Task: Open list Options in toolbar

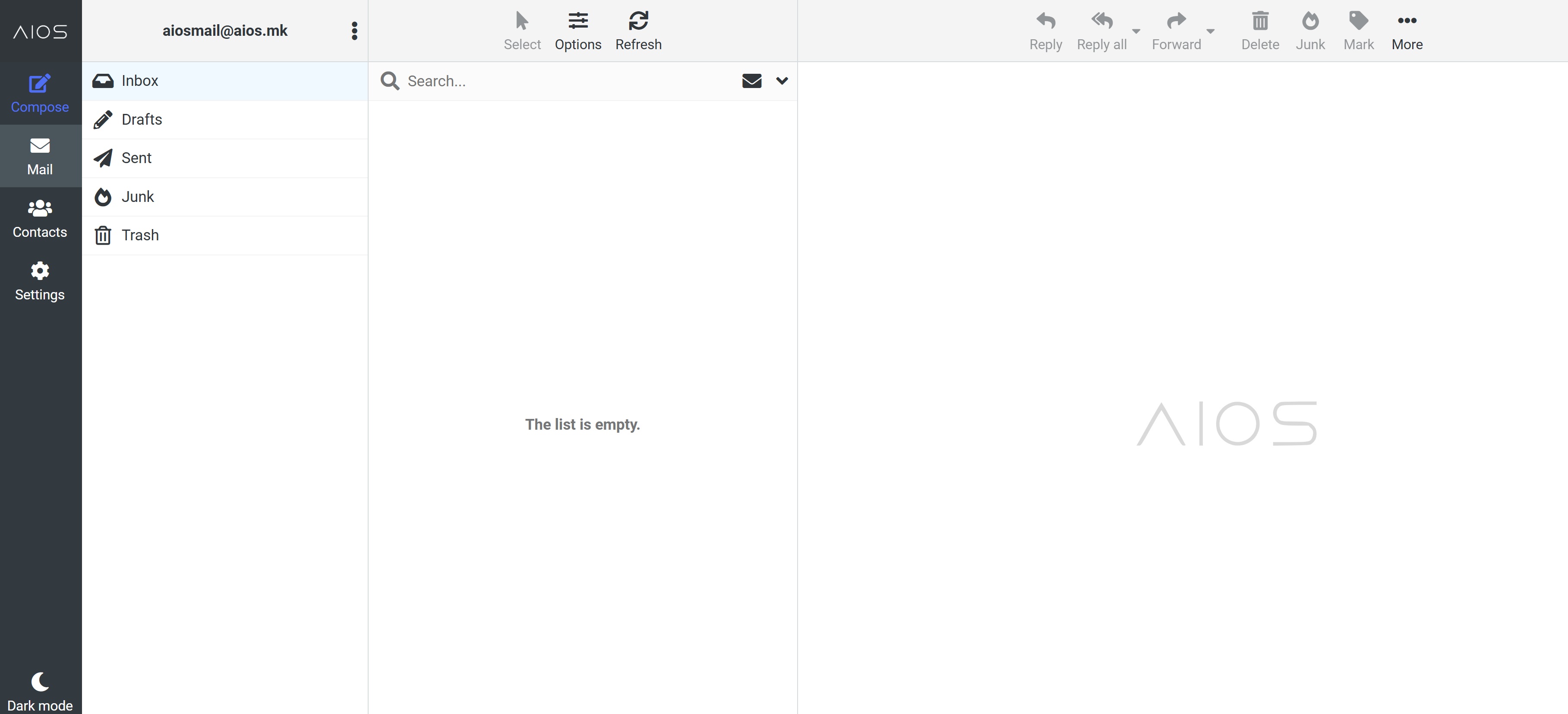Action: pyautogui.click(x=577, y=31)
